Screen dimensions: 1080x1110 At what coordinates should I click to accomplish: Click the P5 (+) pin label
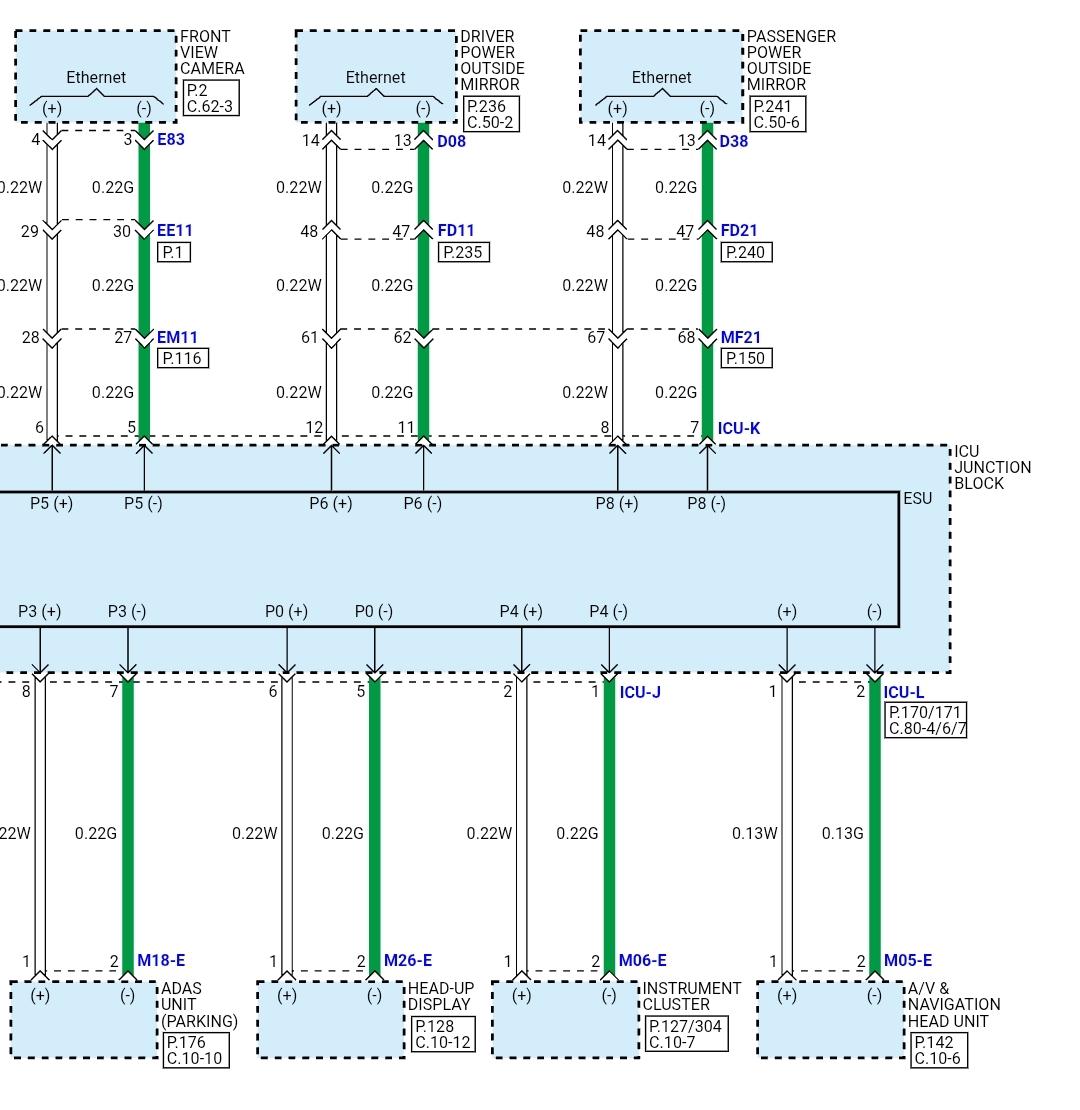52,503
